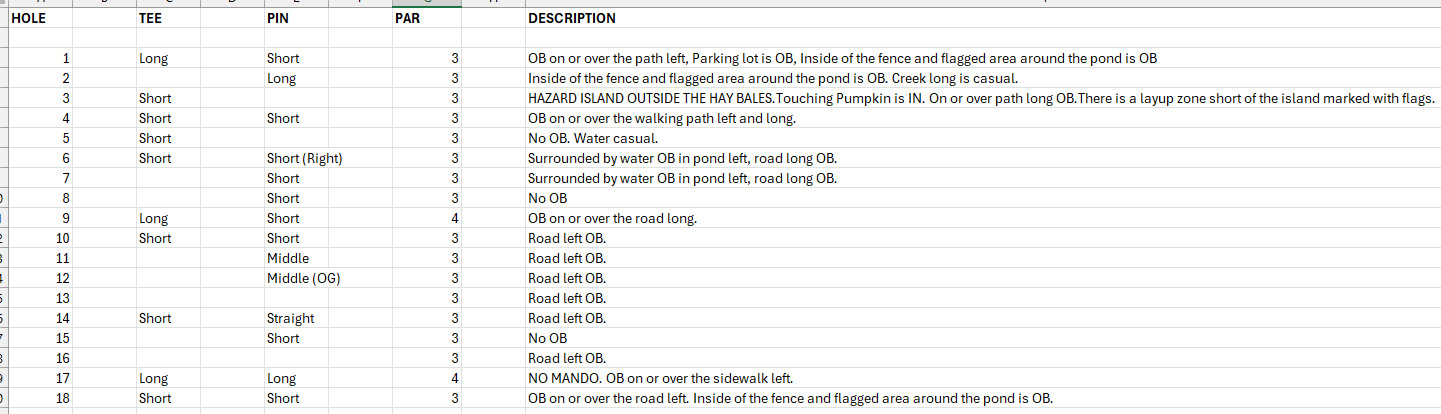Image resolution: width=1441 pixels, height=414 pixels.
Task: Click hole number 13 cell
Action: [x=64, y=298]
